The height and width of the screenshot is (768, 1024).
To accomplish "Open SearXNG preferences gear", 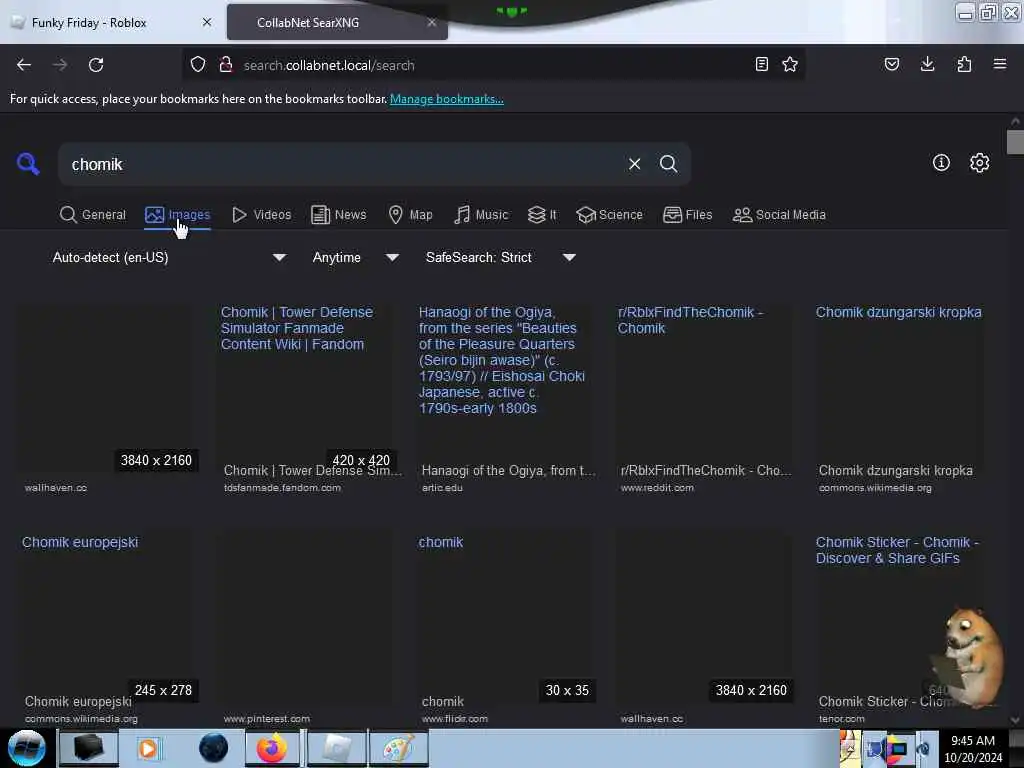I will pyautogui.click(x=979, y=163).
